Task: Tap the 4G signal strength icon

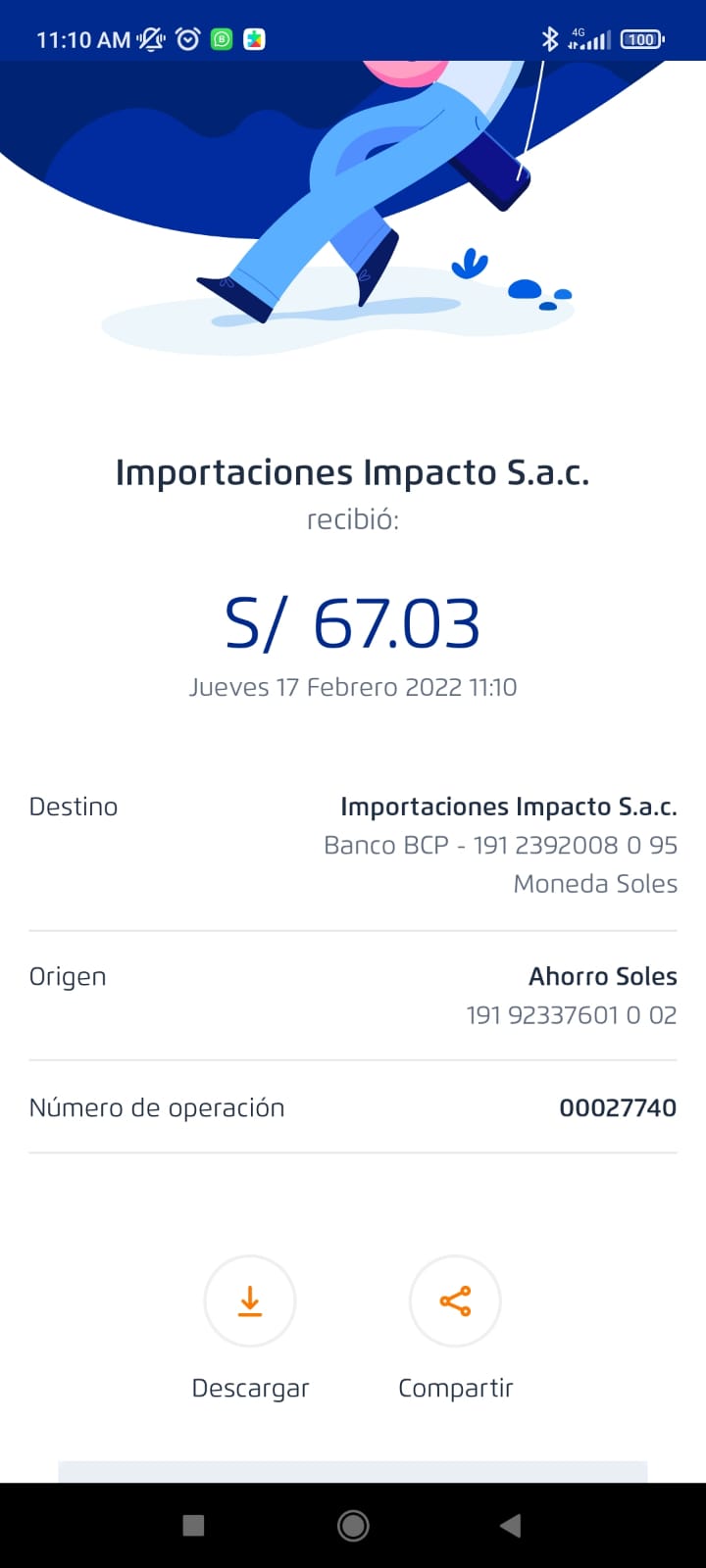Action: coord(589,39)
